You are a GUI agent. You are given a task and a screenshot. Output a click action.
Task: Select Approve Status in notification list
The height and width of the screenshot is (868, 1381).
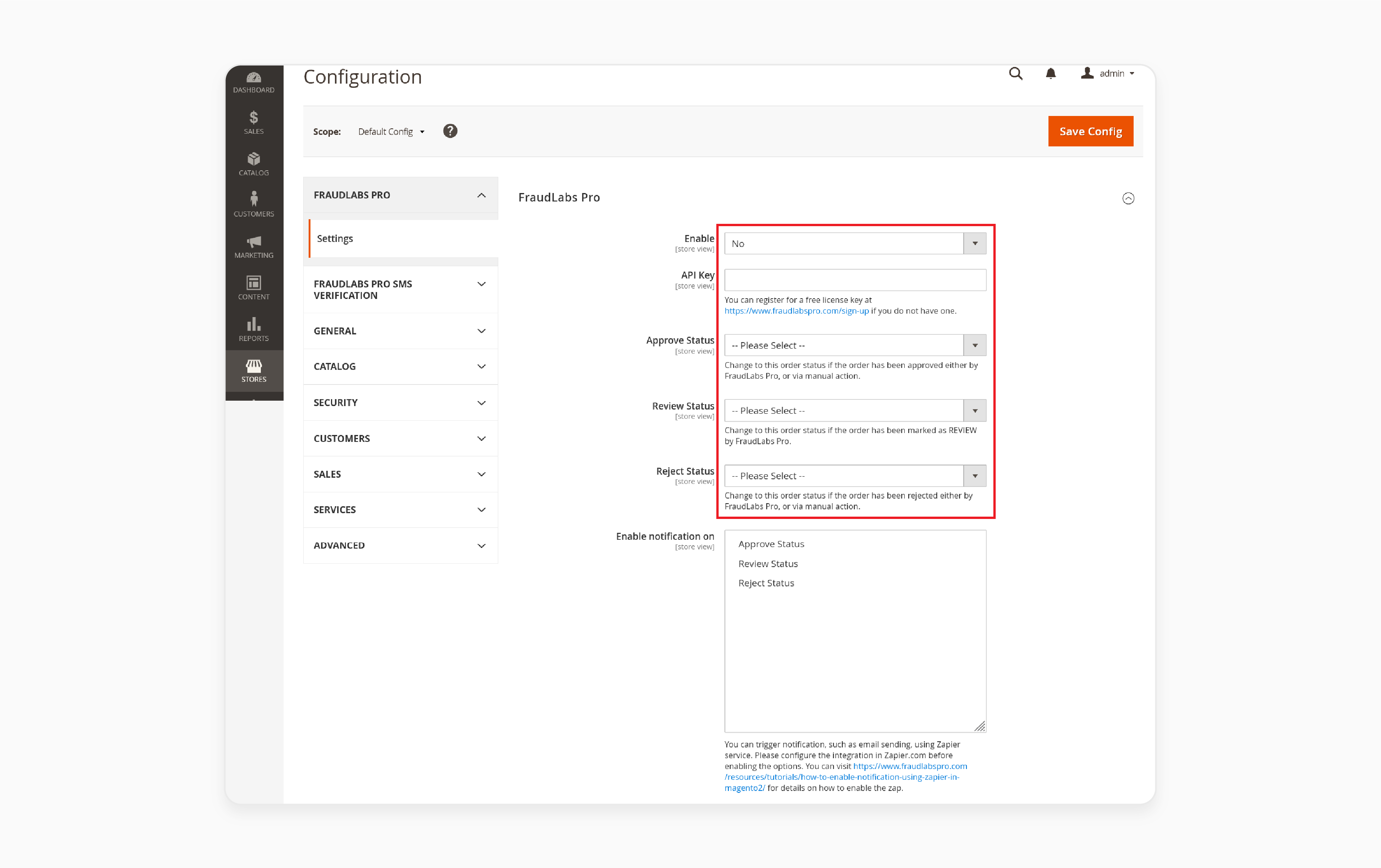point(771,544)
